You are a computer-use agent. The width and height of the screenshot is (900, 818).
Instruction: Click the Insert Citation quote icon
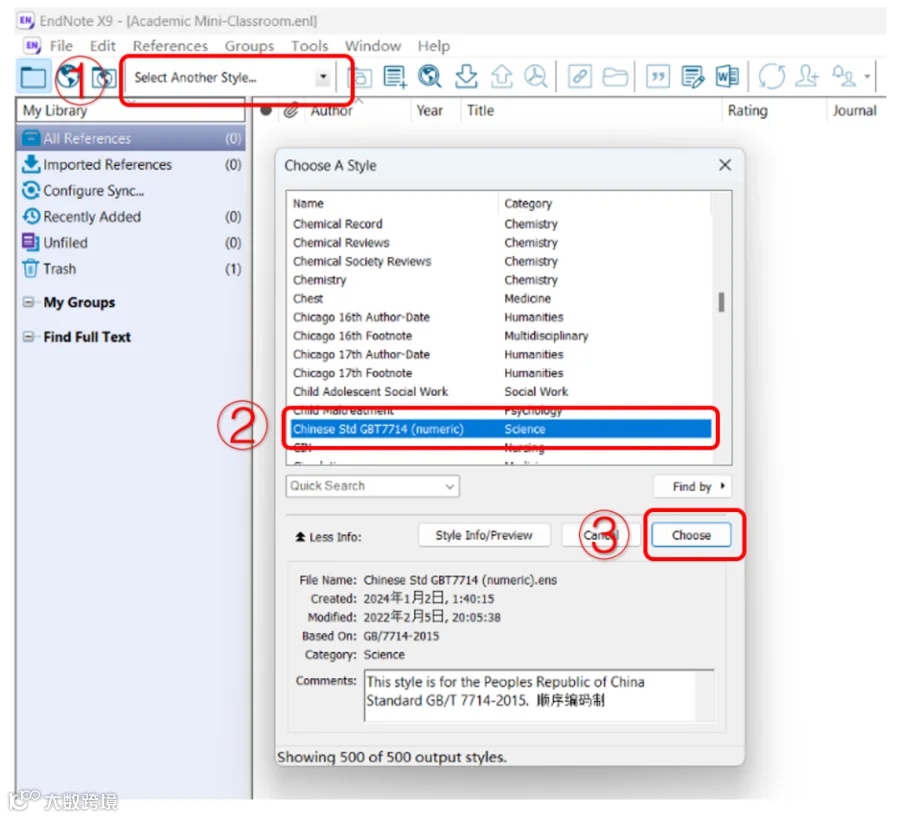click(x=658, y=76)
